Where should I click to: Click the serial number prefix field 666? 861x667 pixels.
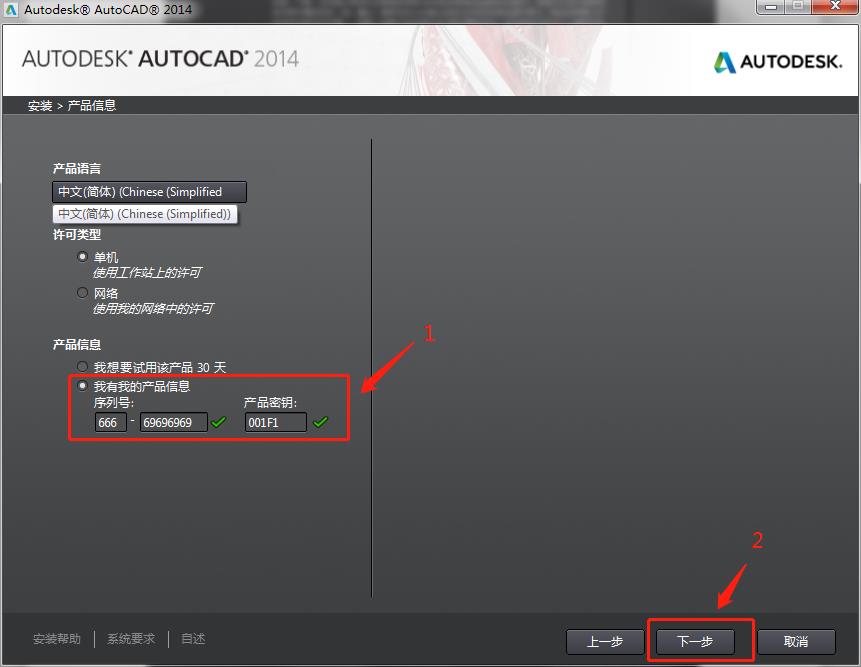[110, 422]
